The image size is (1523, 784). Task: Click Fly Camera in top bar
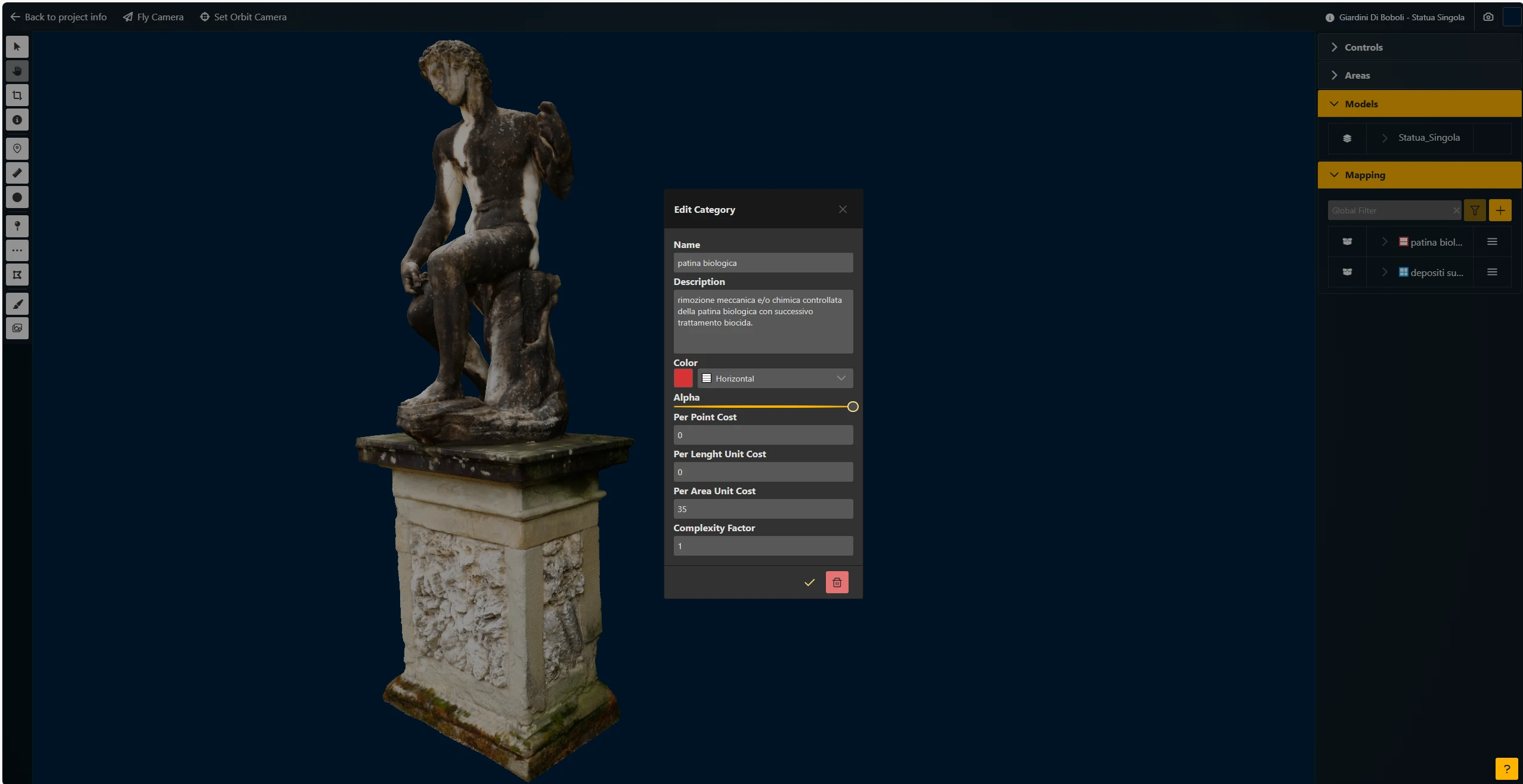pos(153,17)
